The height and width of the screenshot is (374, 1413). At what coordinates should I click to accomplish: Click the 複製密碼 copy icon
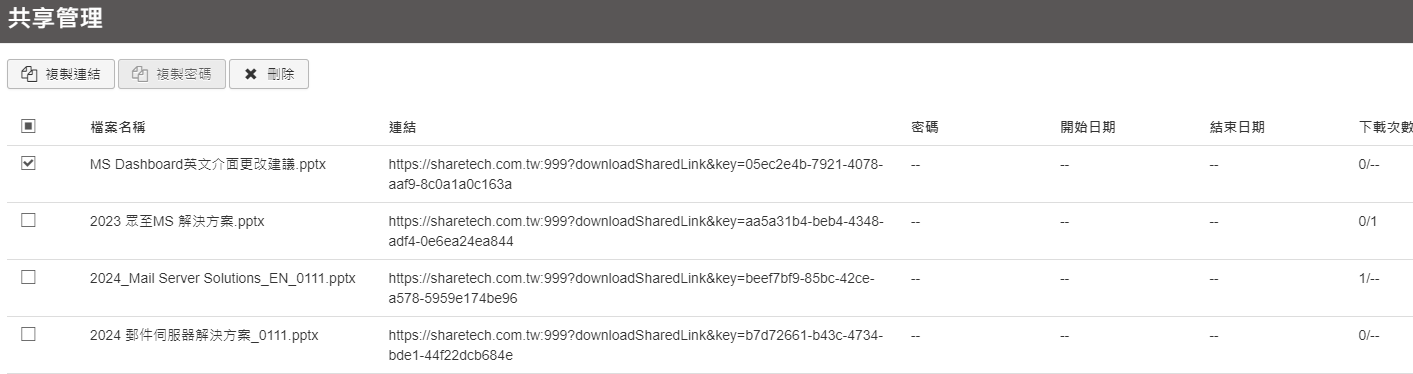[140, 74]
